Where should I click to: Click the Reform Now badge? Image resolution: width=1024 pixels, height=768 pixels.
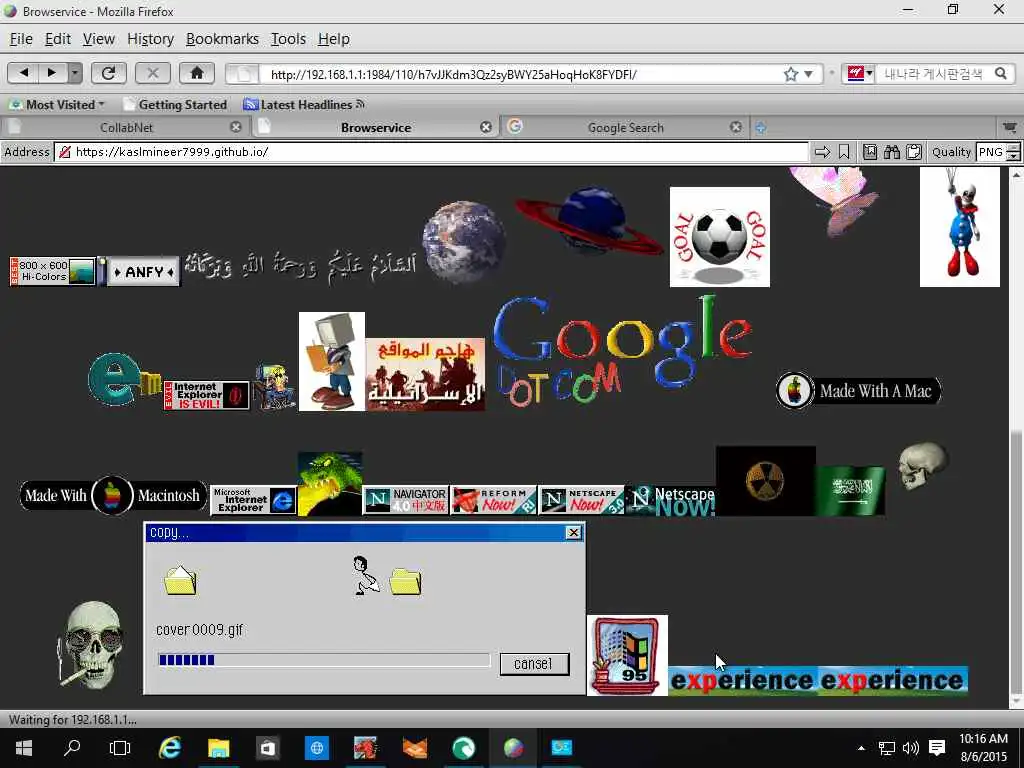coord(493,500)
